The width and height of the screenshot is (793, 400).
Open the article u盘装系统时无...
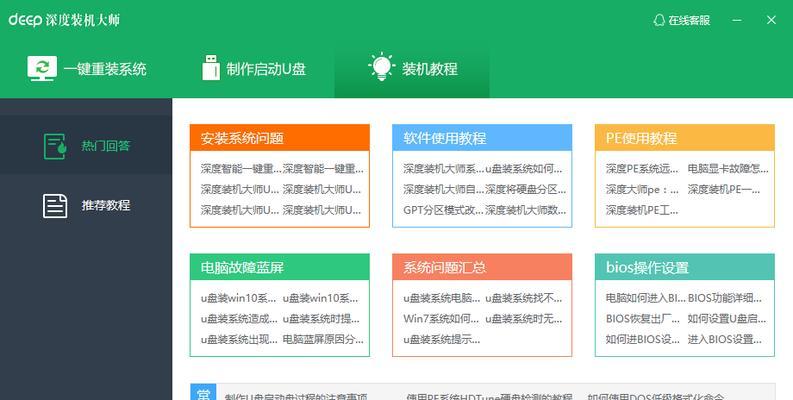click(523, 319)
